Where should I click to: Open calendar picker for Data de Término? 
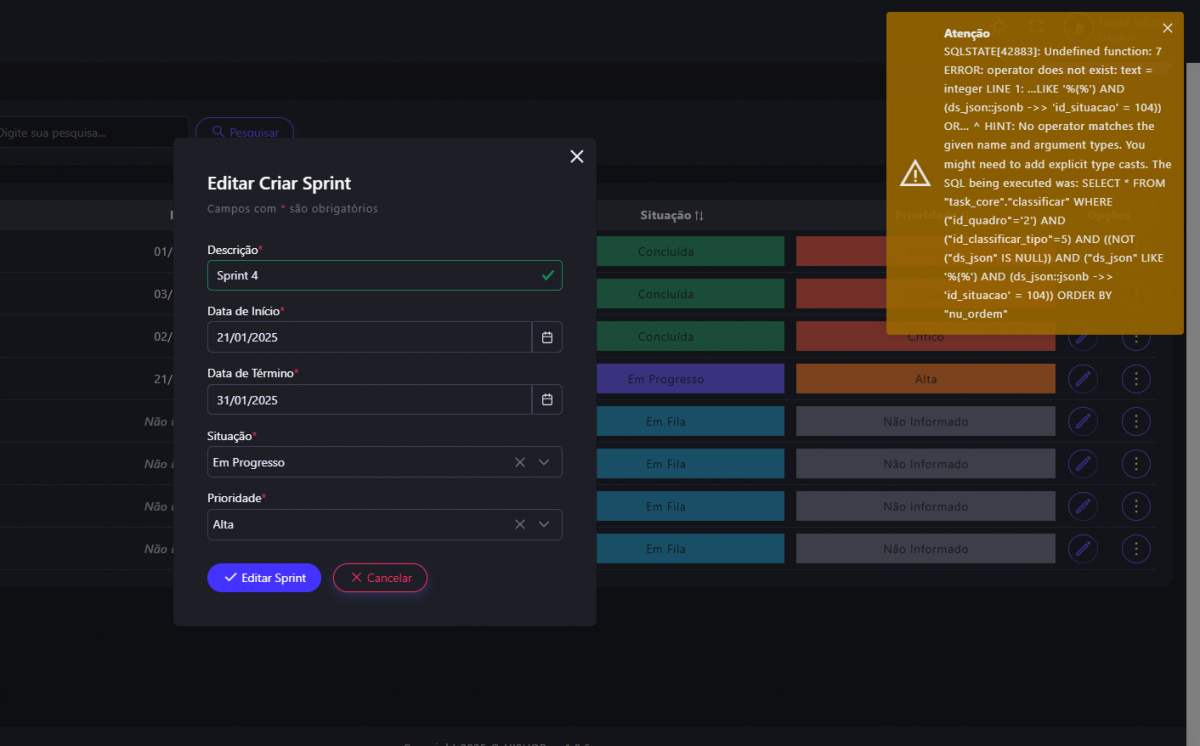(547, 400)
